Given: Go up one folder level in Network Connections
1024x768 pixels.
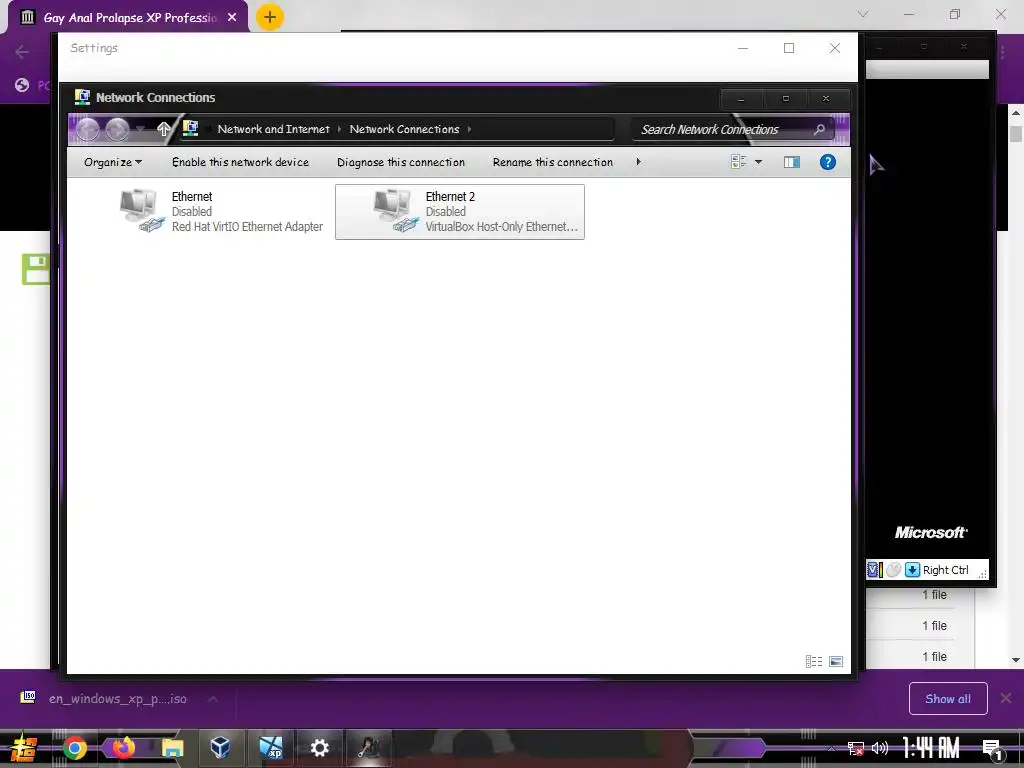Looking at the screenshot, I should click(x=163, y=129).
